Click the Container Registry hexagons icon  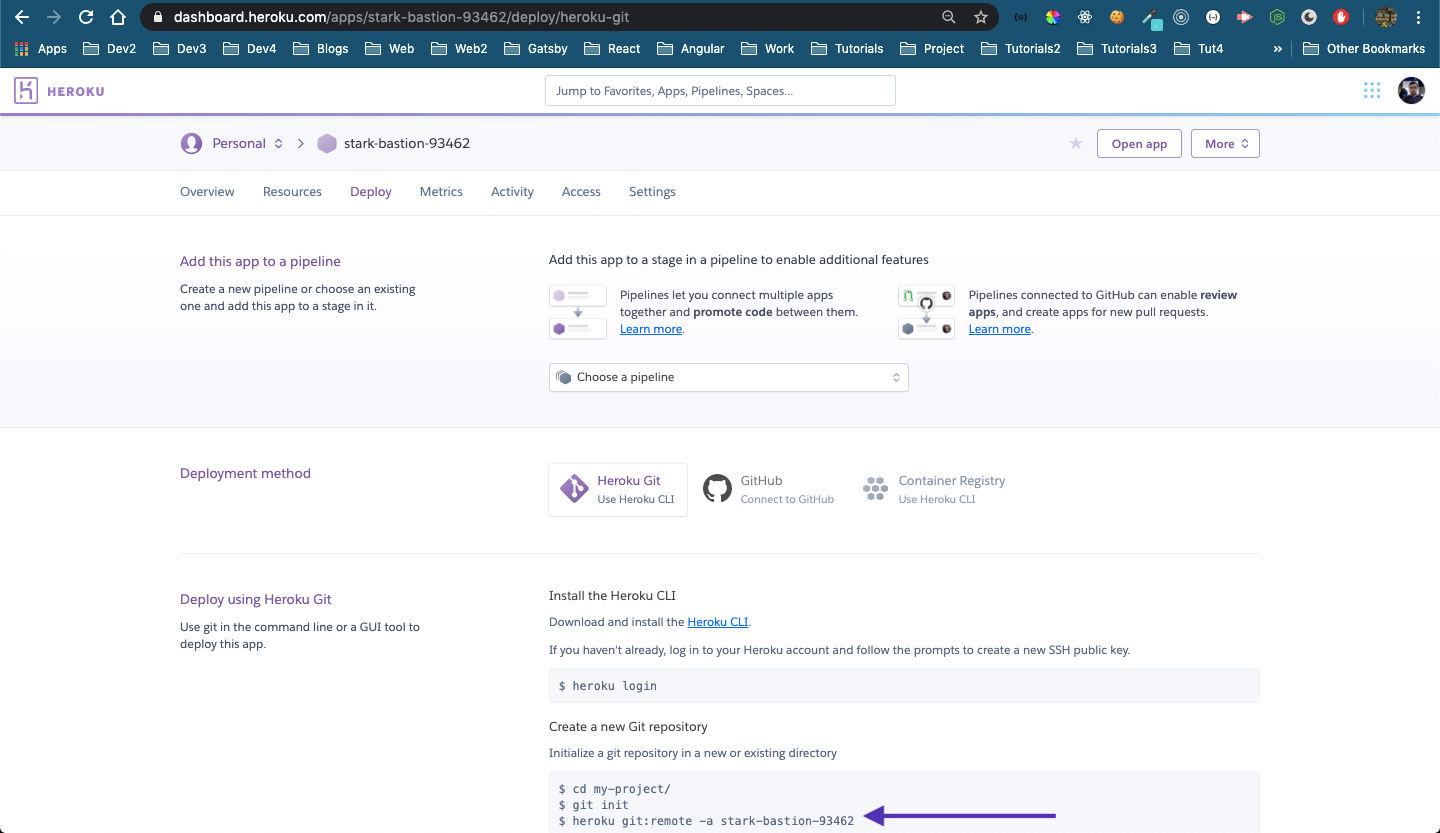(876, 489)
